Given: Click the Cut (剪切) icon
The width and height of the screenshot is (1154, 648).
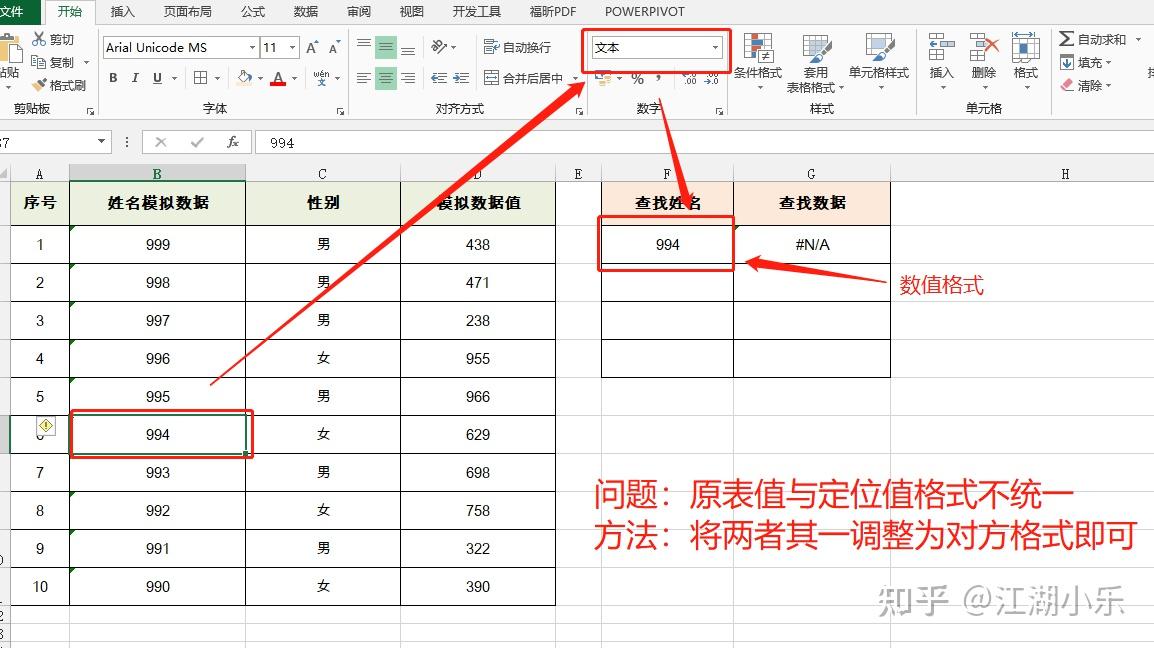Looking at the screenshot, I should point(39,39).
